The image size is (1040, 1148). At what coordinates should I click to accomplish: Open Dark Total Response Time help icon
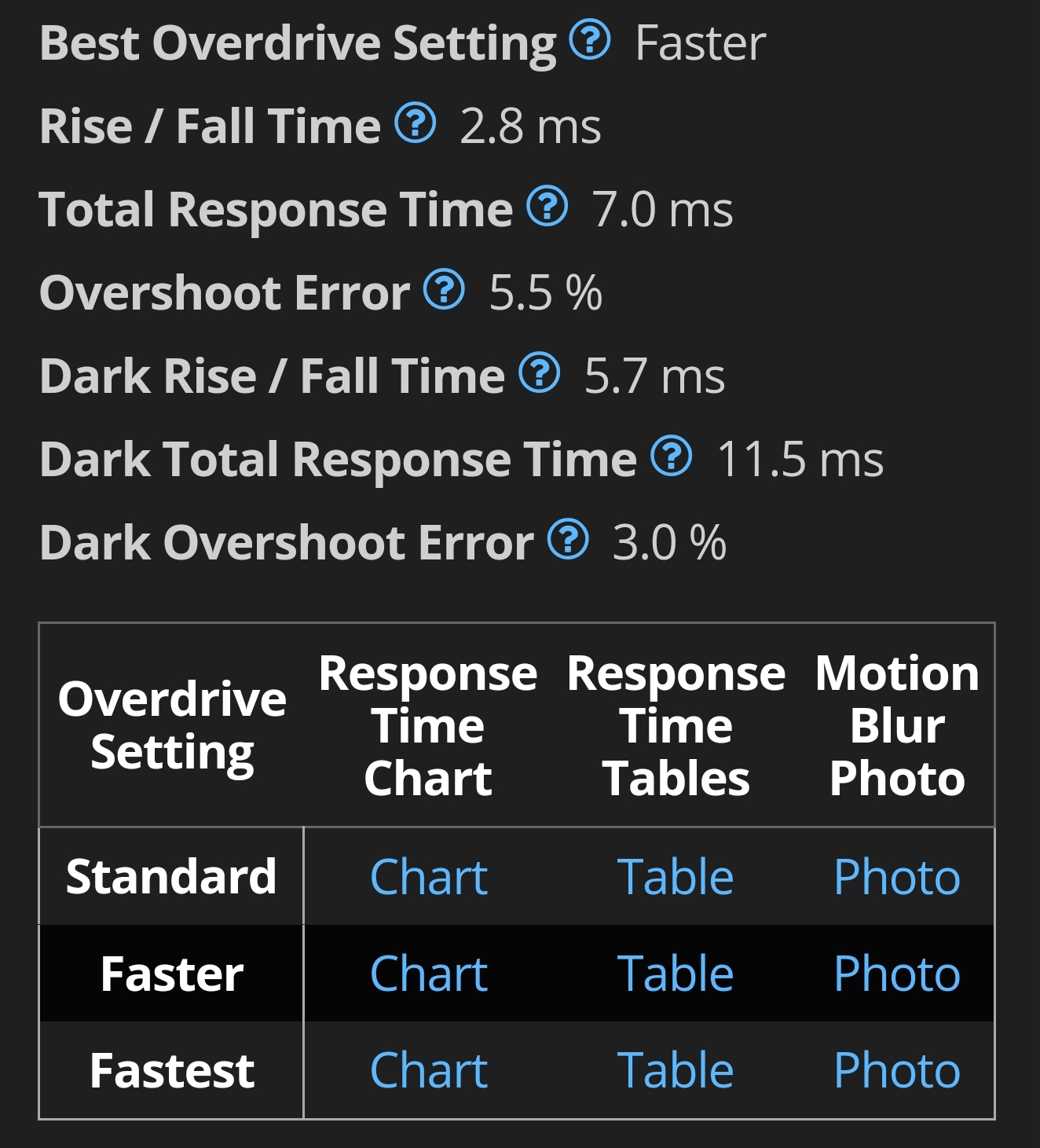coord(672,457)
